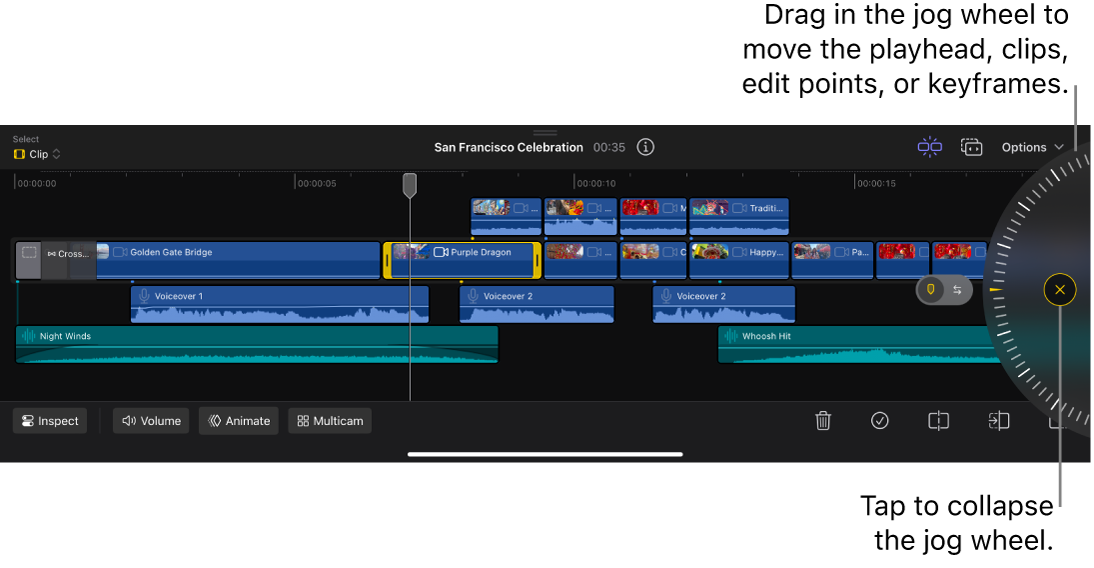The image size is (1094, 568).
Task: Split the clip at playhead
Action: point(938,421)
